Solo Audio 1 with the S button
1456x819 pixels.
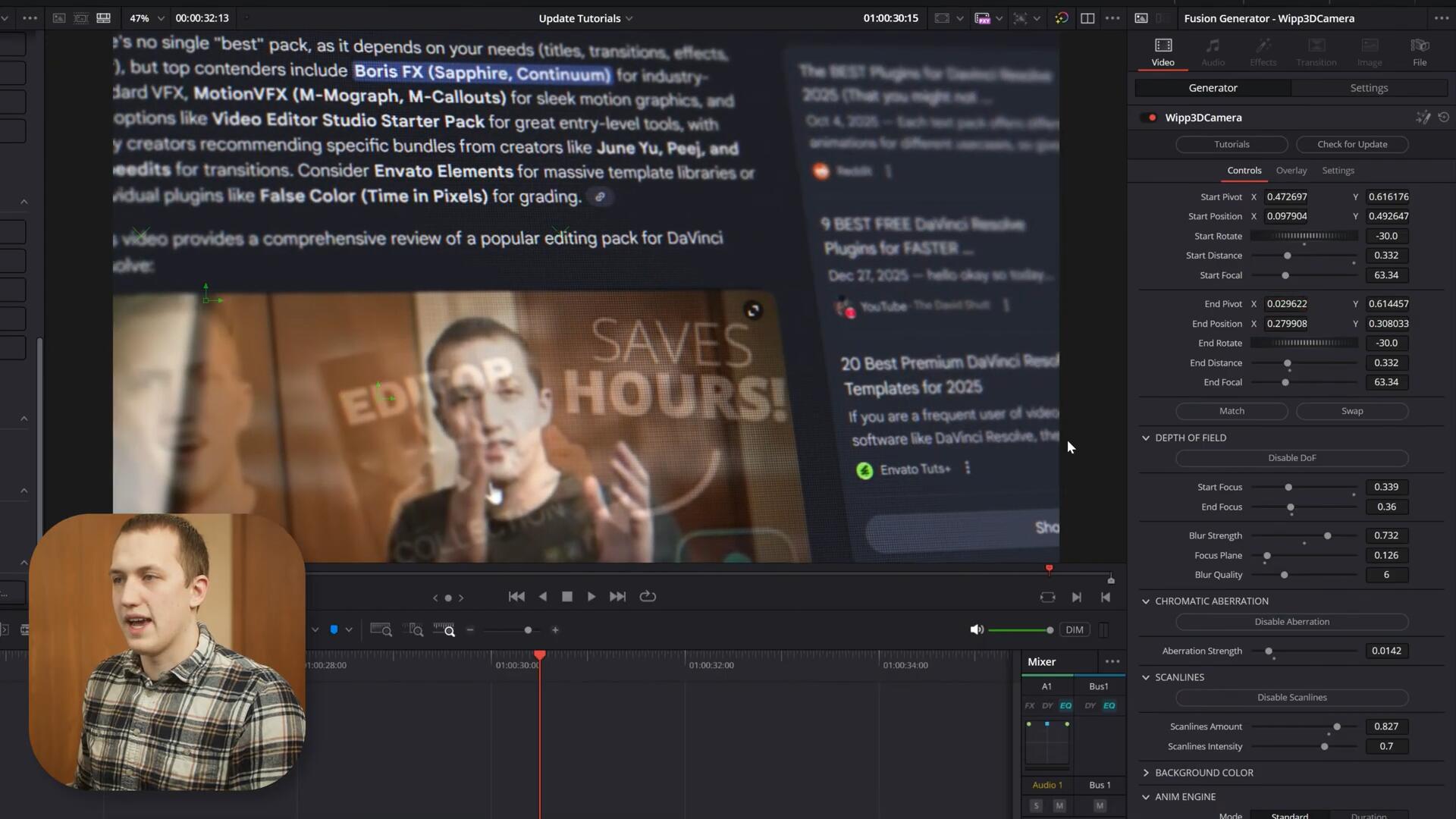[x=1036, y=805]
